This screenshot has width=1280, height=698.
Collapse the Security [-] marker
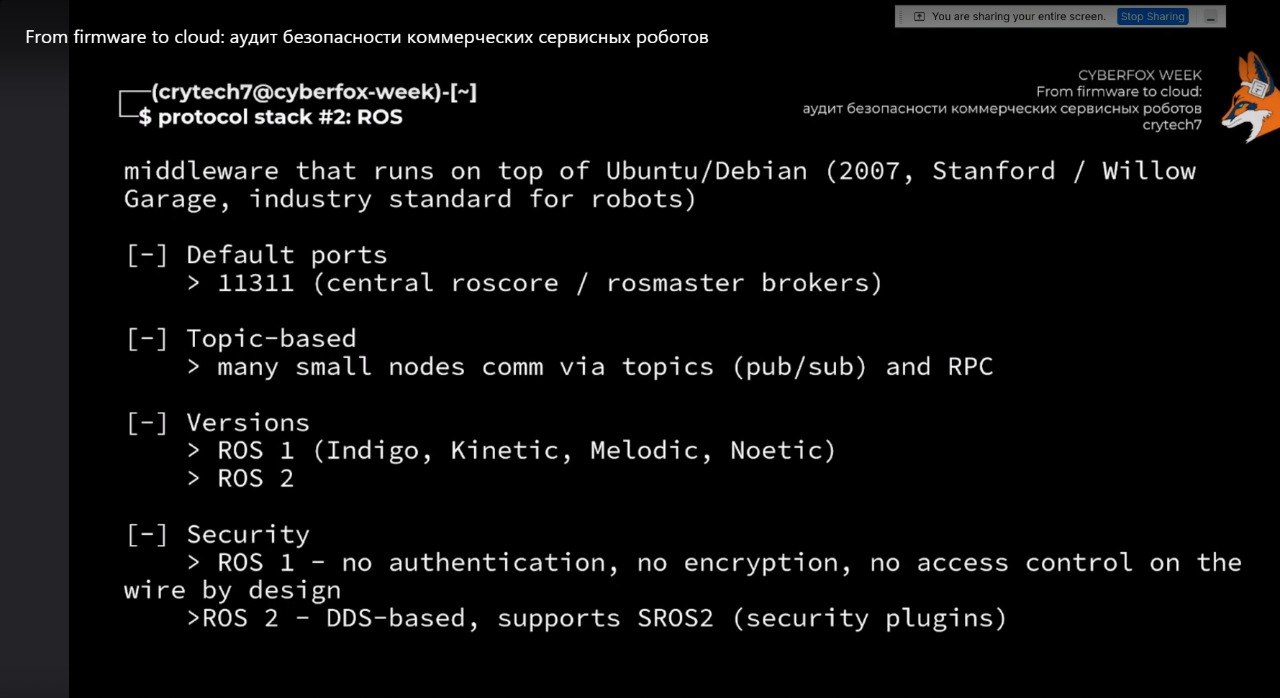click(147, 535)
